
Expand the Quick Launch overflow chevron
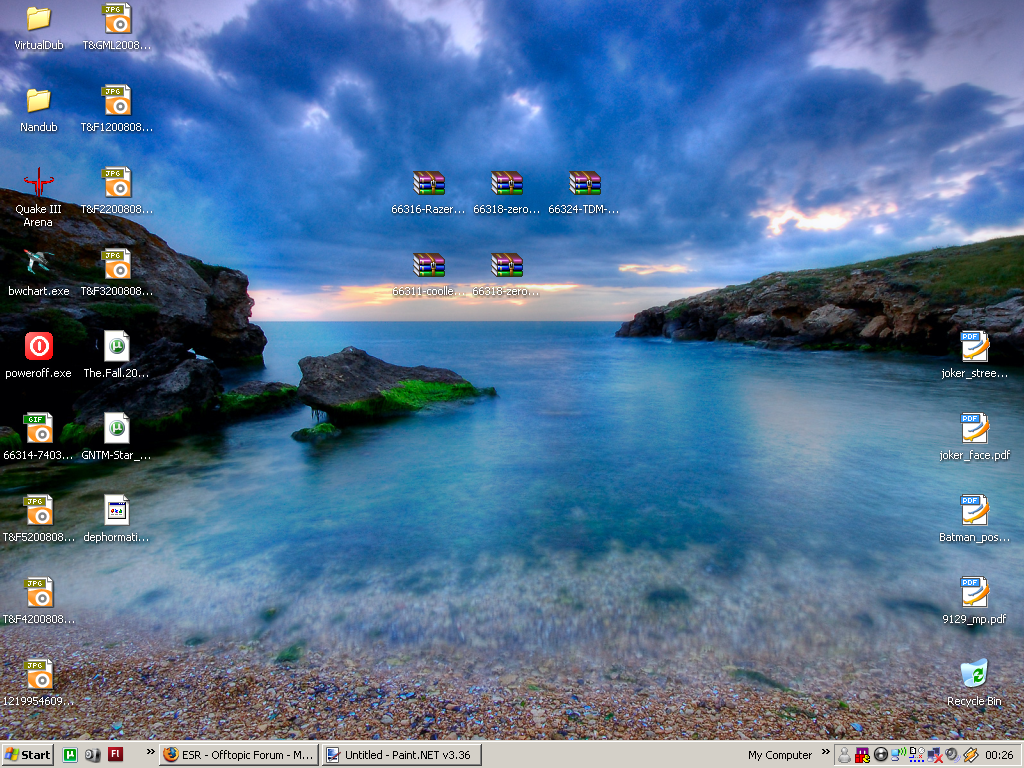[x=151, y=751]
